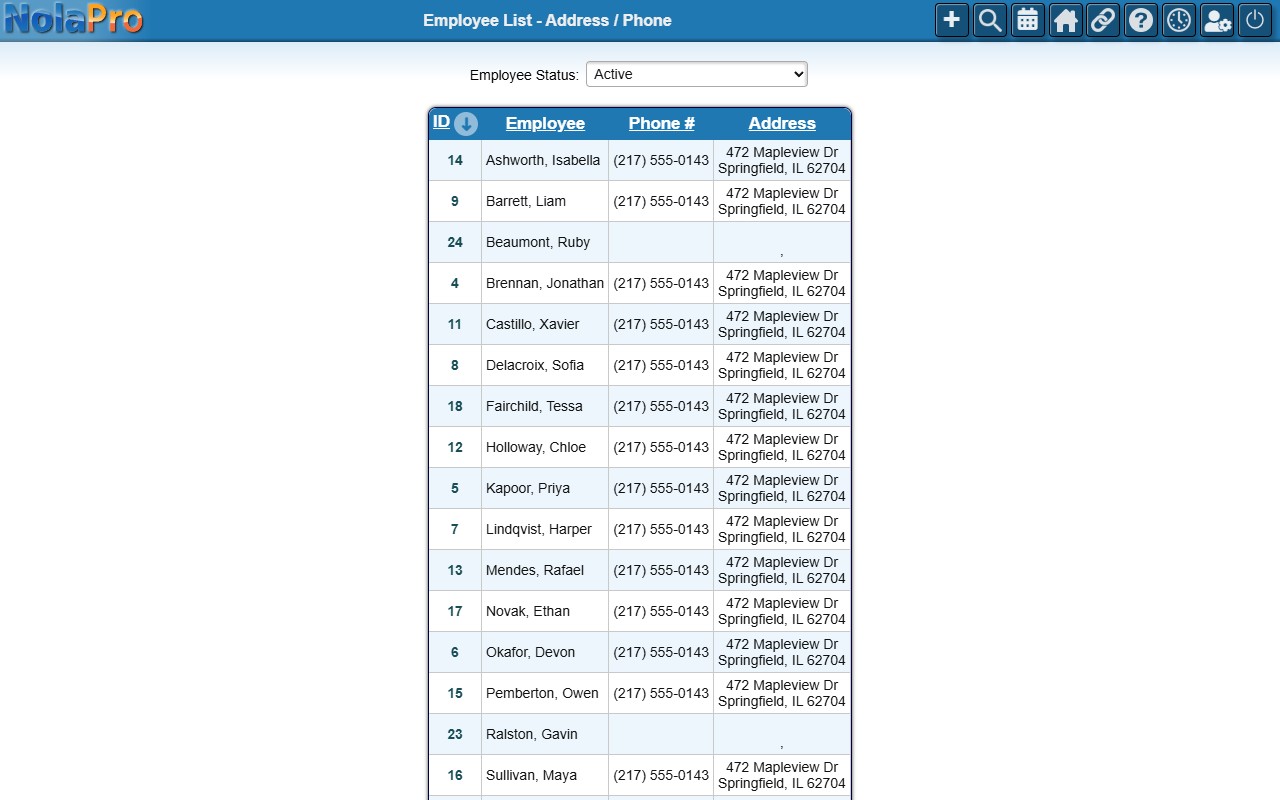The image size is (1280, 800).
Task: Select ID 15 cell
Action: [x=455, y=693]
